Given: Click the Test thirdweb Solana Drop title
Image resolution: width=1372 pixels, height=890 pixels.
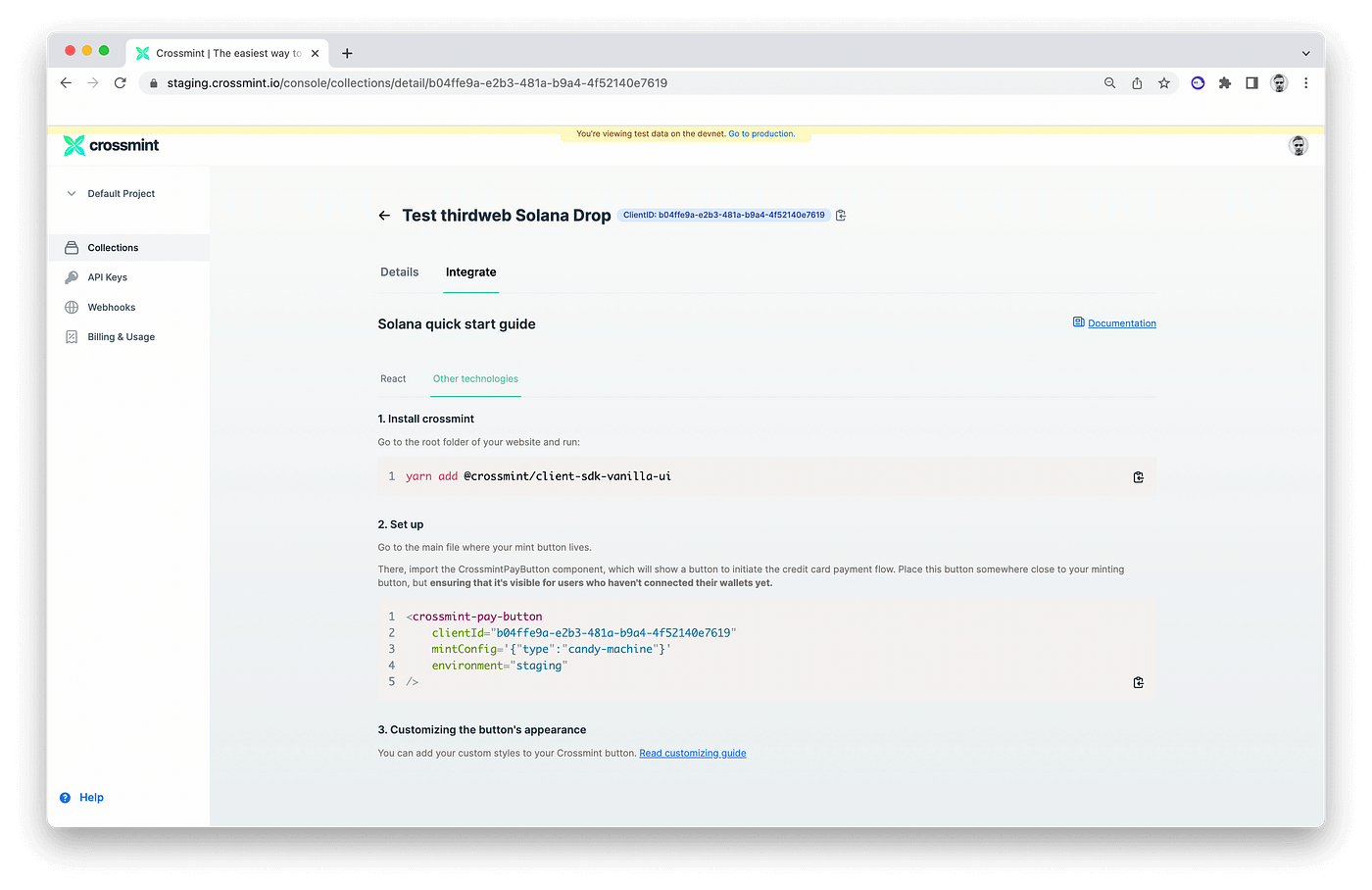Looking at the screenshot, I should point(507,216).
